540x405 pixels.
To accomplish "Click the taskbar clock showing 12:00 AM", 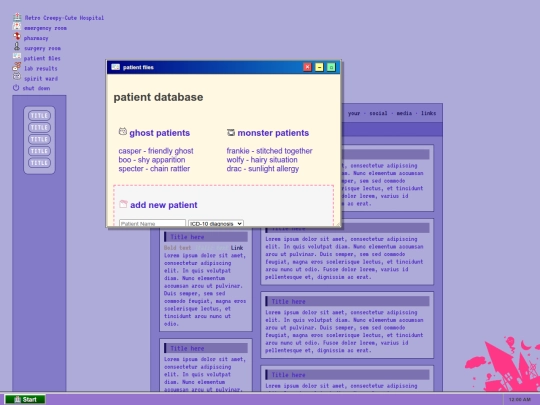I will (x=520, y=399).
